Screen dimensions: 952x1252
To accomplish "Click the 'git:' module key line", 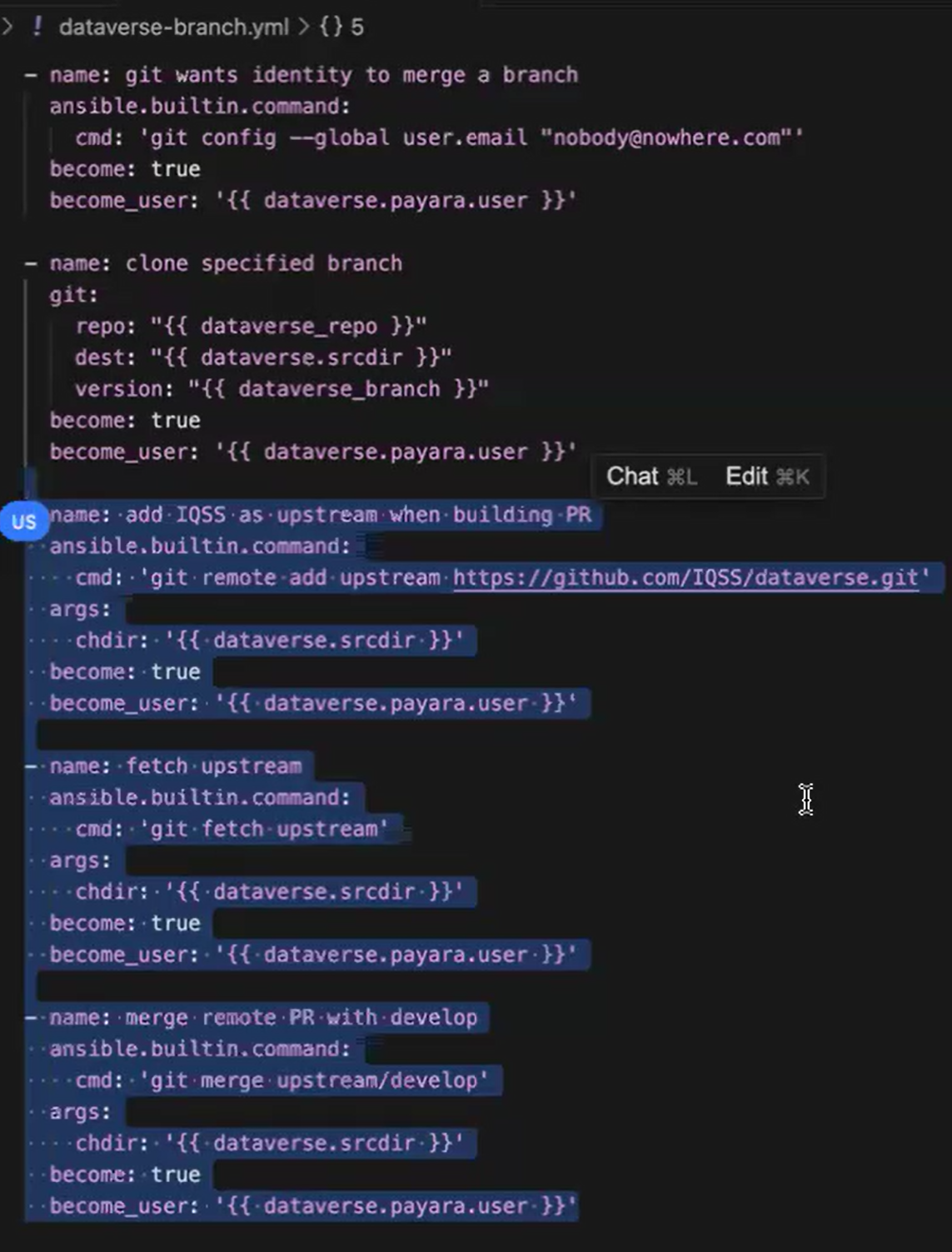I will point(73,295).
